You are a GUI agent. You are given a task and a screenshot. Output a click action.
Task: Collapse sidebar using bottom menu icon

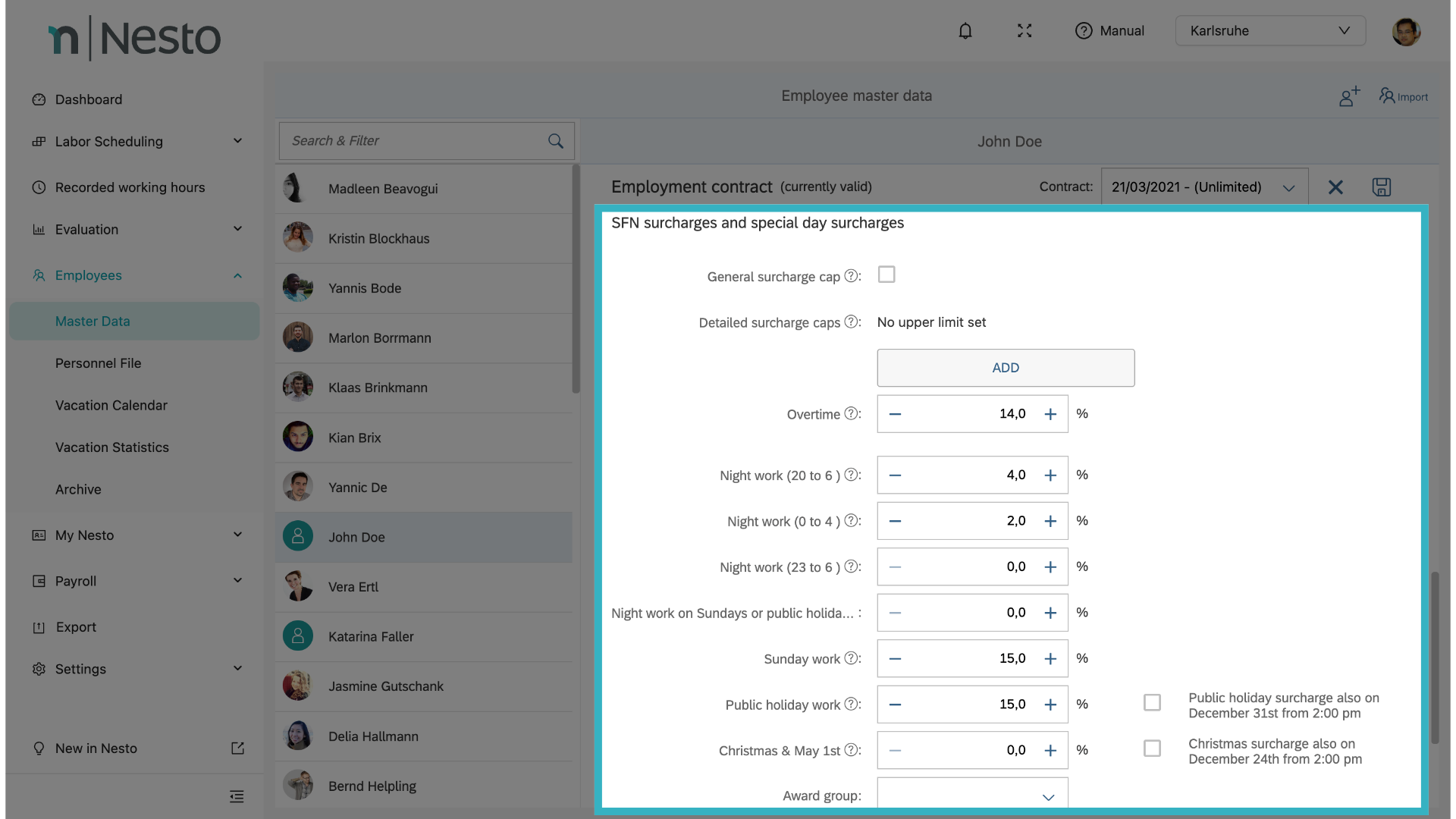pyautogui.click(x=237, y=796)
